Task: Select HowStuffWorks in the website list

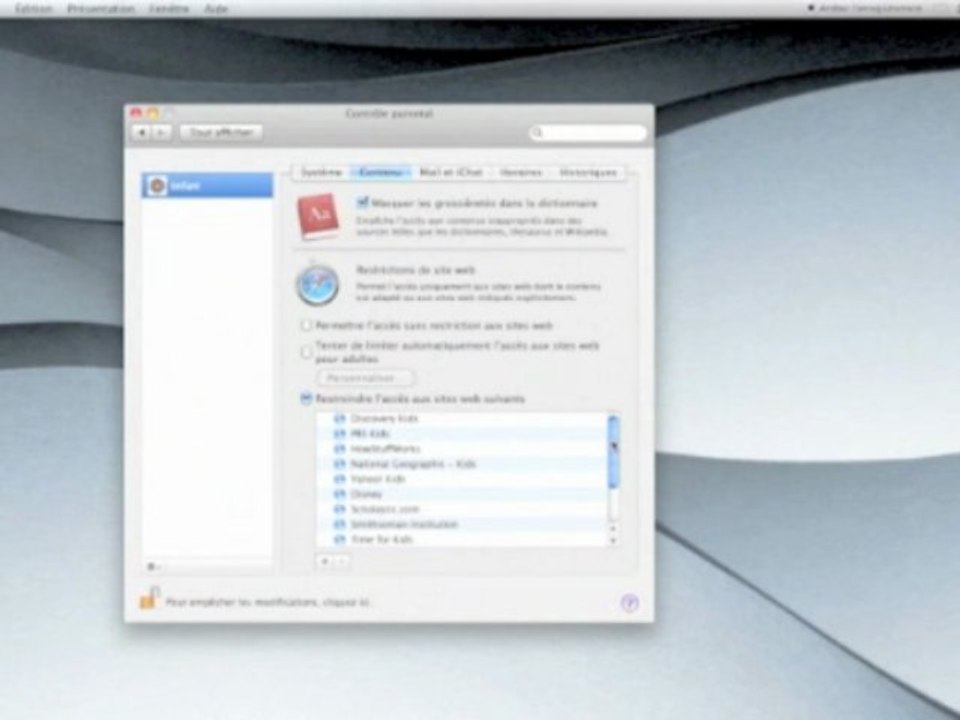Action: pos(462,449)
